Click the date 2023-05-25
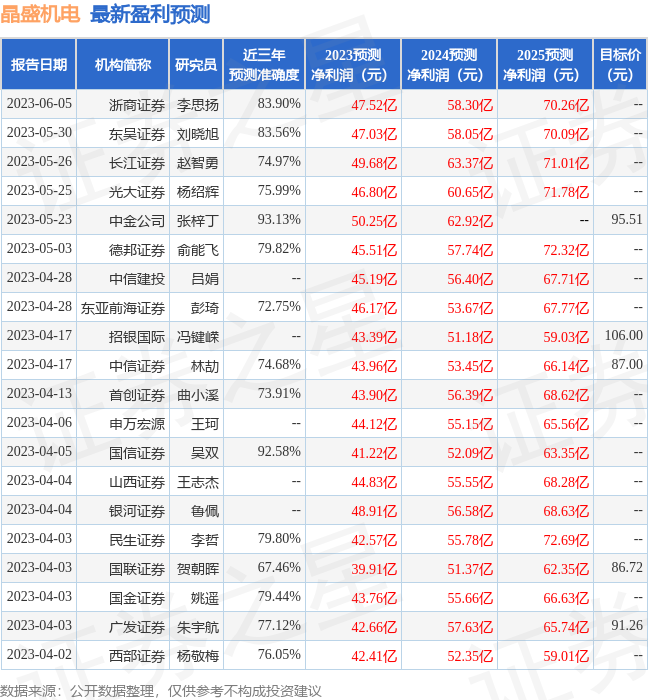 coord(39,191)
